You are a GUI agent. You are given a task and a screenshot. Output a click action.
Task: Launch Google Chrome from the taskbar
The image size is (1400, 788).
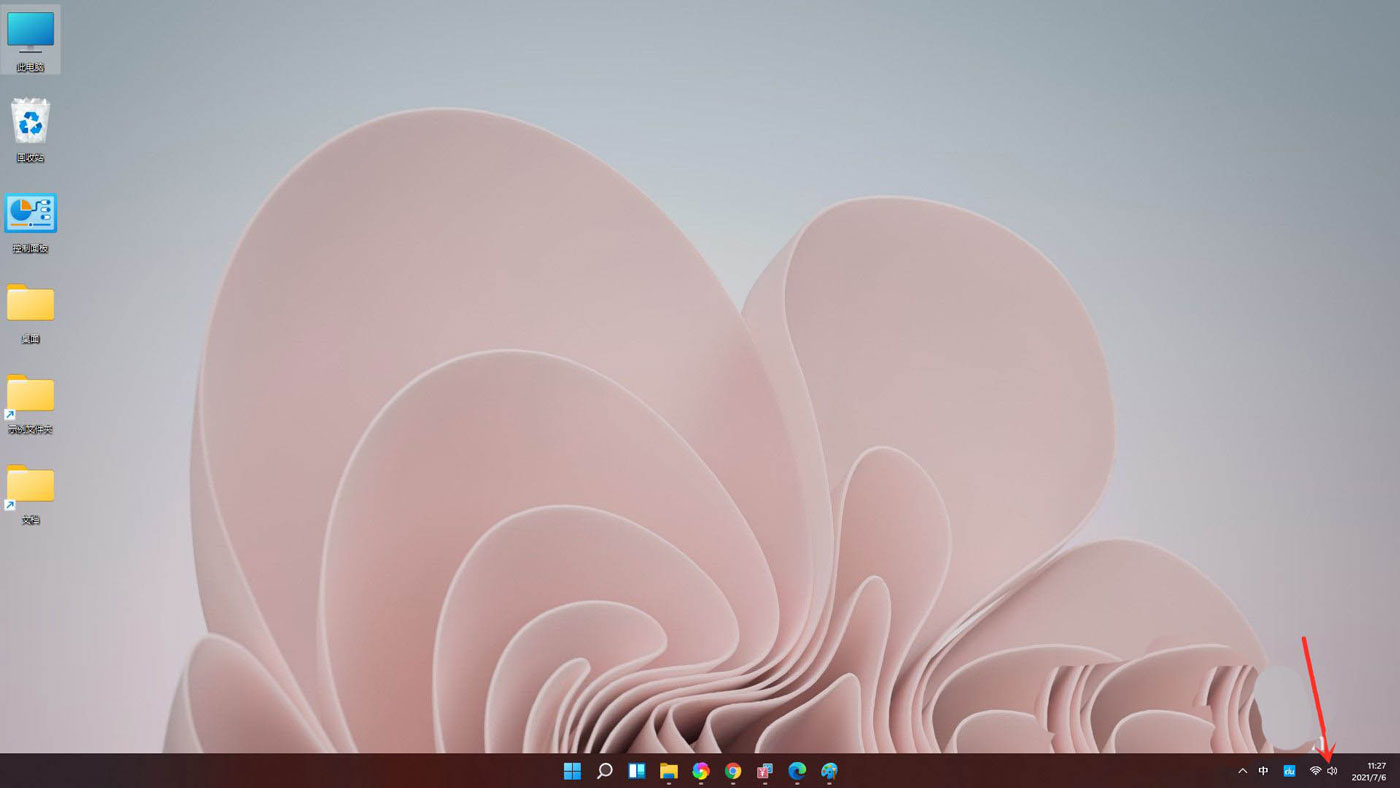coord(731,770)
